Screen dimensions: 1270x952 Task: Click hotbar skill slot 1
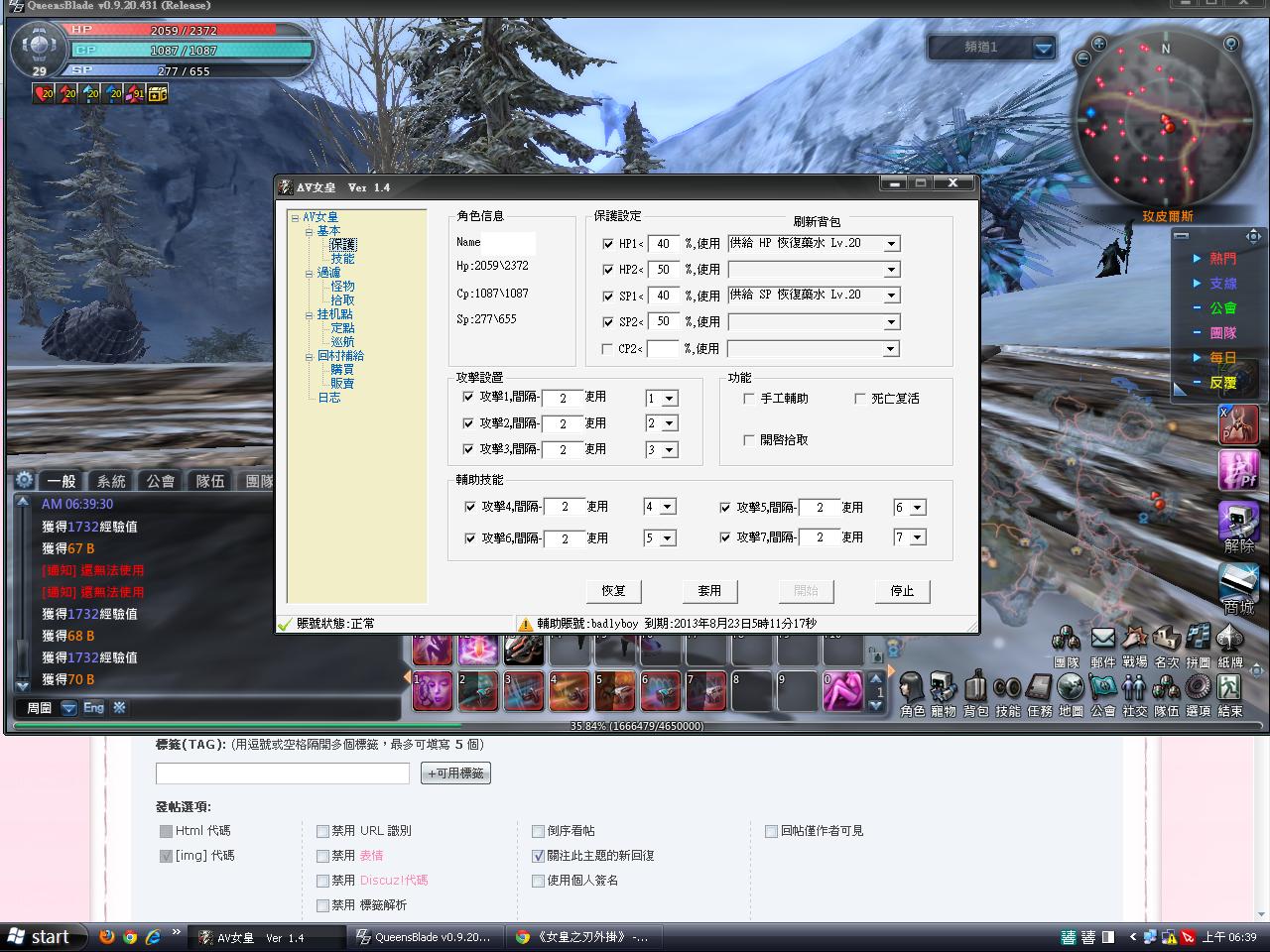pyautogui.click(x=432, y=691)
